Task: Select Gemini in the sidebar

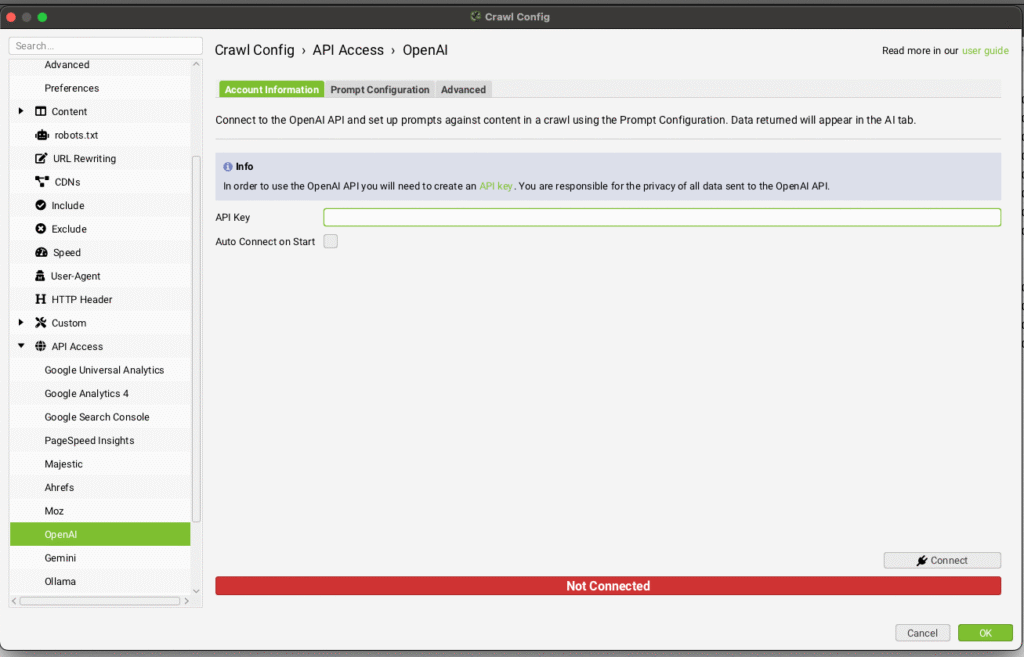Action: pos(60,558)
